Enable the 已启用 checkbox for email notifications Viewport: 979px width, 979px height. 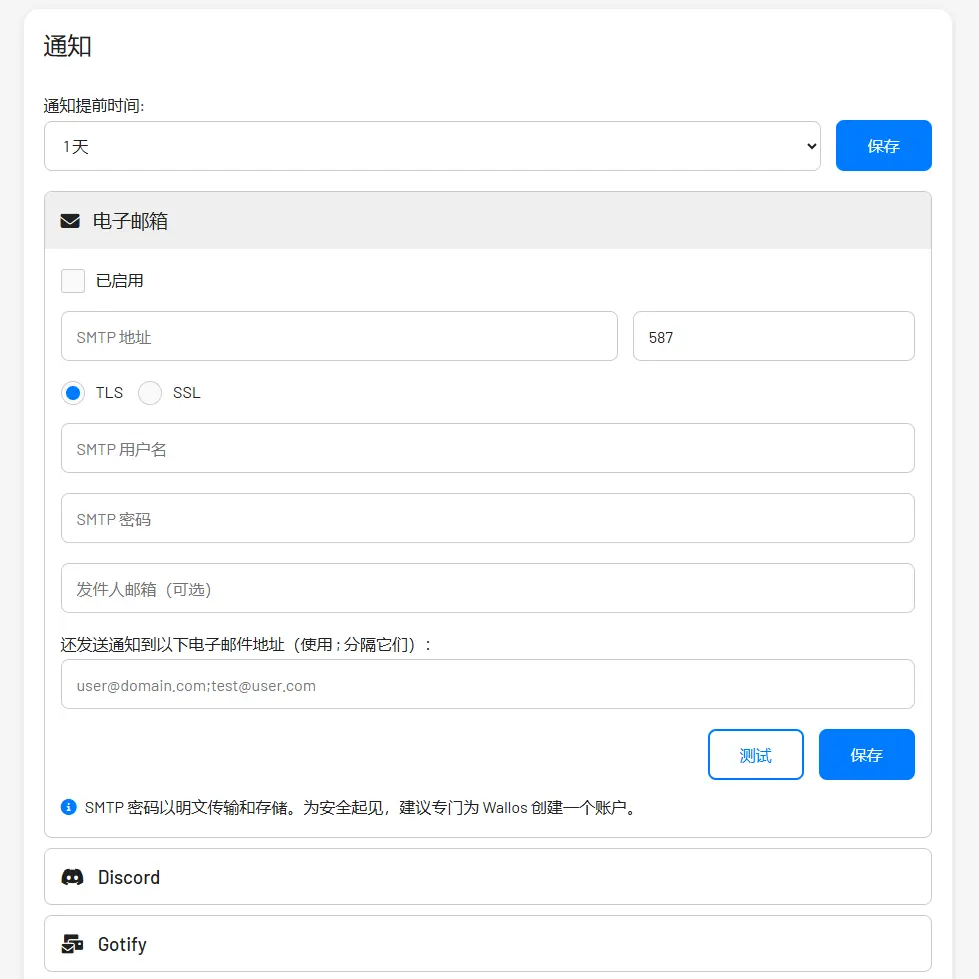[x=72, y=281]
